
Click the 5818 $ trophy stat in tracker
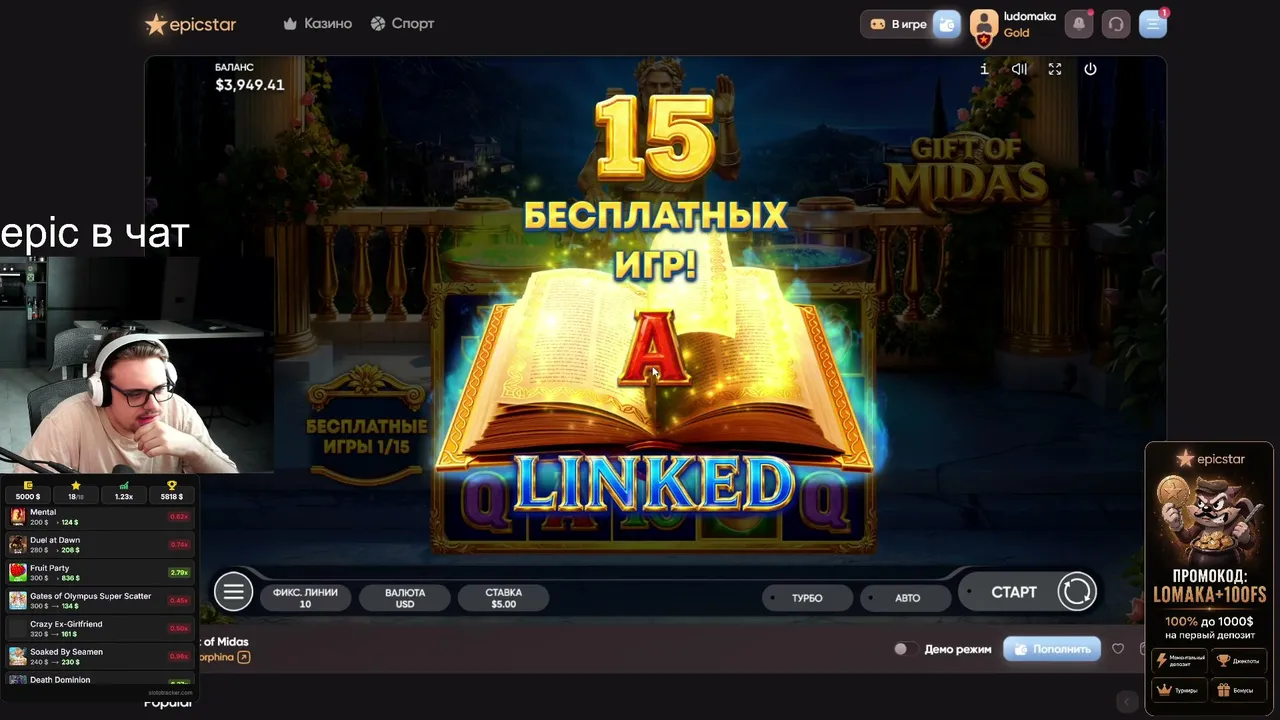(172, 491)
